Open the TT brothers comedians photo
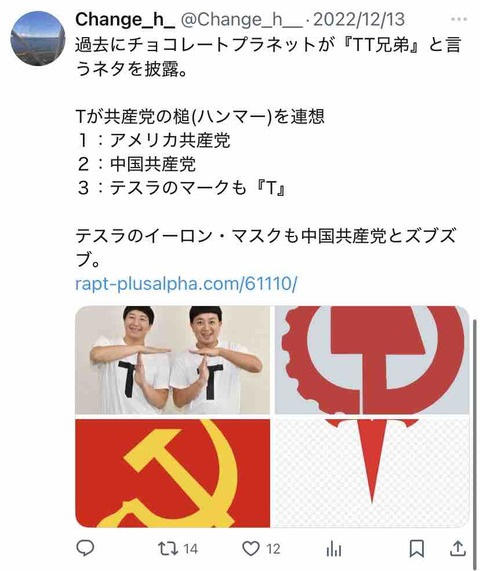This screenshot has height=571, width=480. (173, 360)
